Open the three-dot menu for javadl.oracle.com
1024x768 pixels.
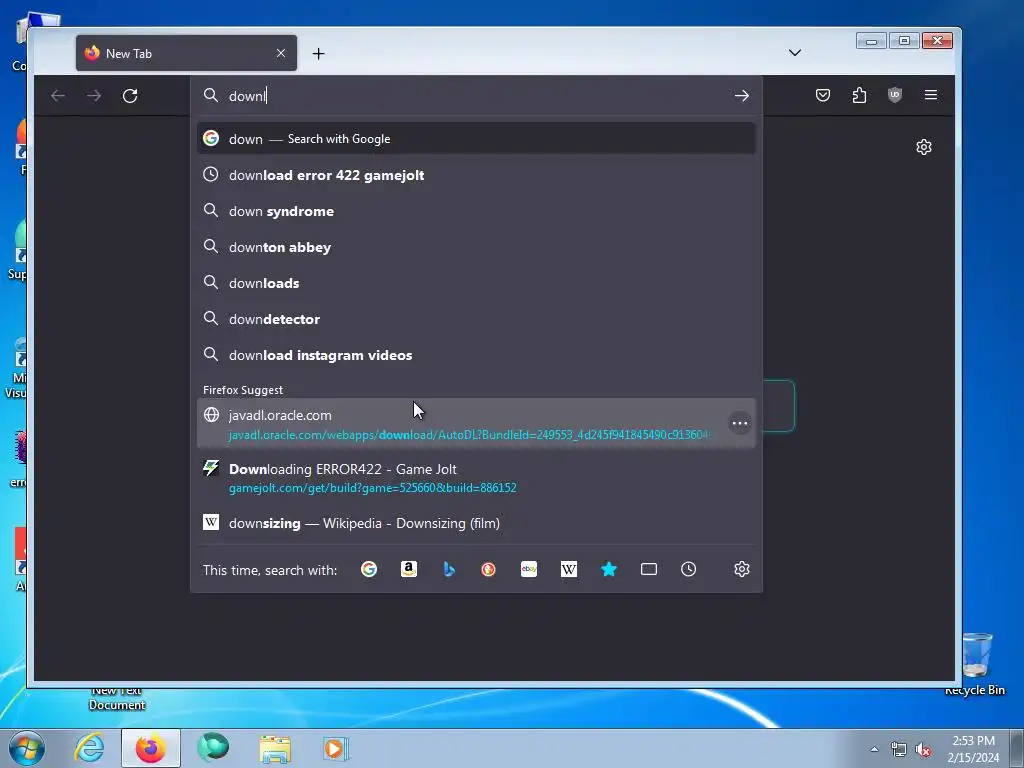point(739,423)
